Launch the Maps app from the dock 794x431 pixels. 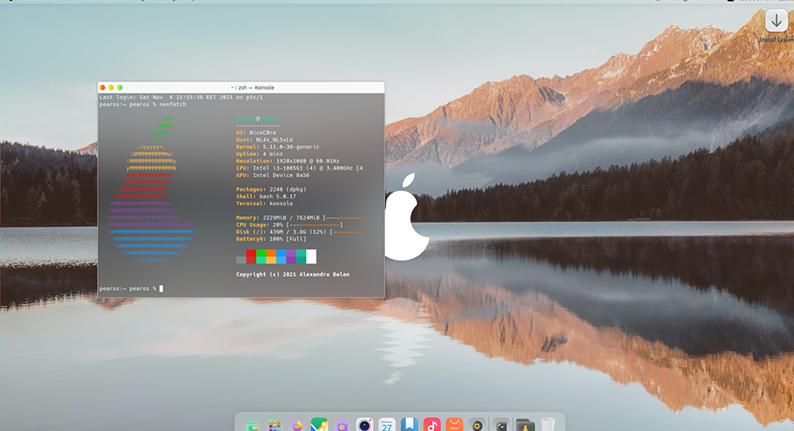319,425
